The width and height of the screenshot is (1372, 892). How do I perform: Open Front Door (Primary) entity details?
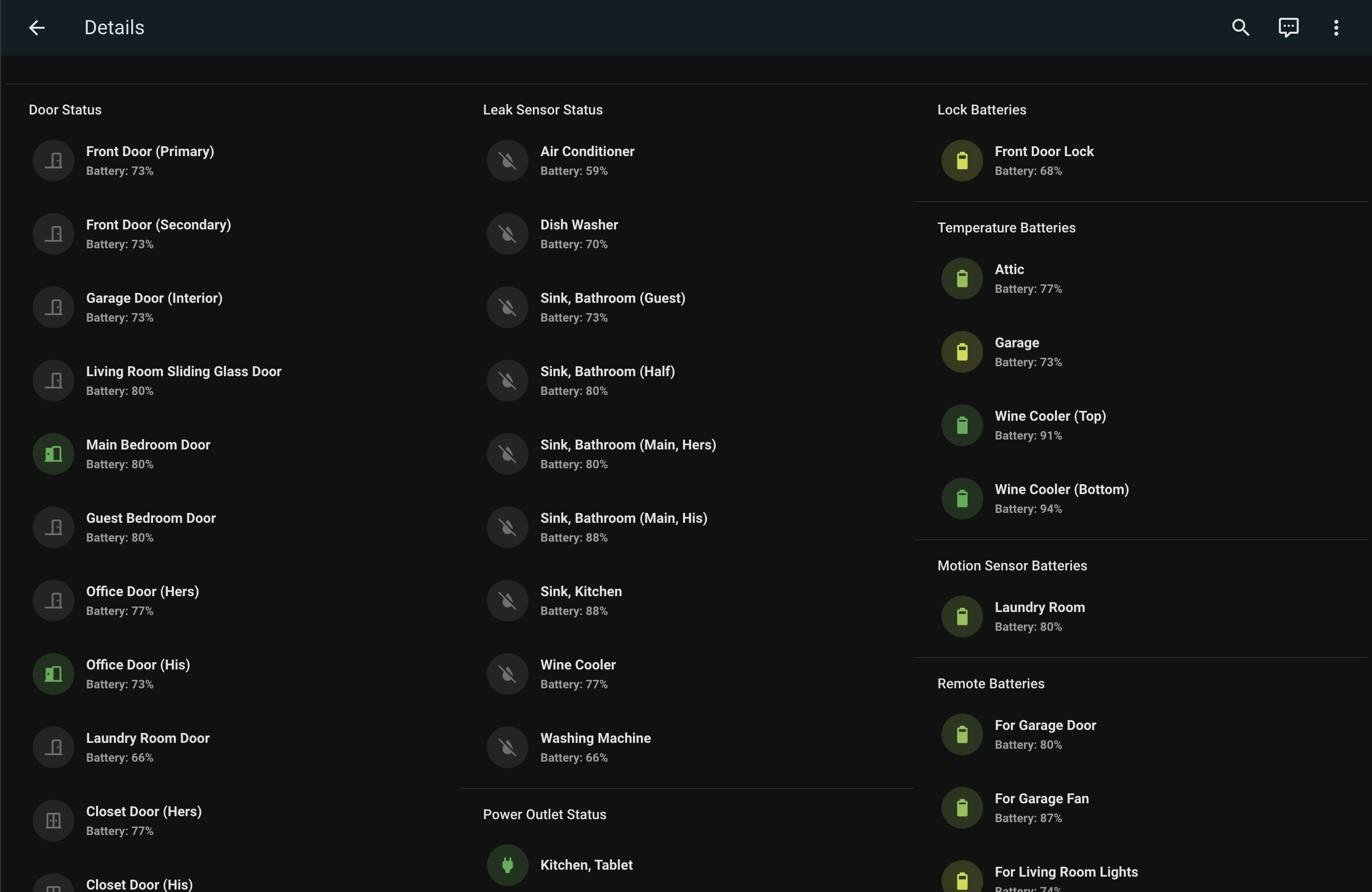pyautogui.click(x=150, y=160)
